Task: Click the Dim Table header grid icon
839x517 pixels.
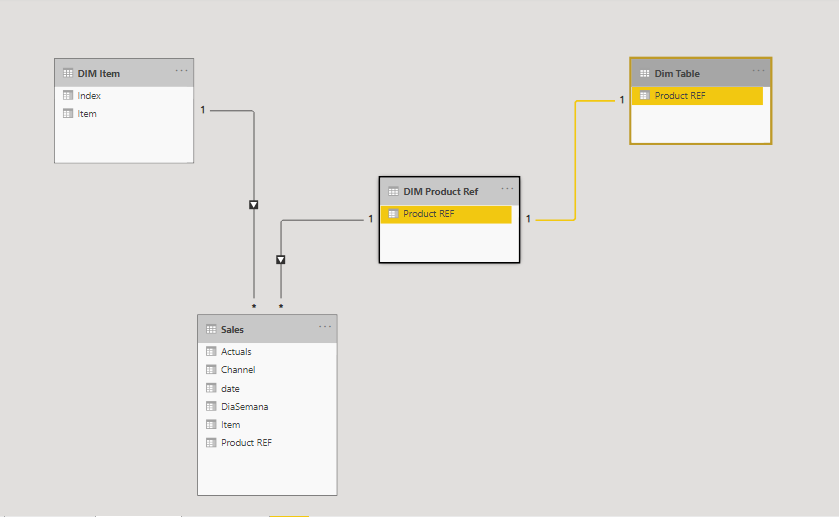Action: click(645, 73)
